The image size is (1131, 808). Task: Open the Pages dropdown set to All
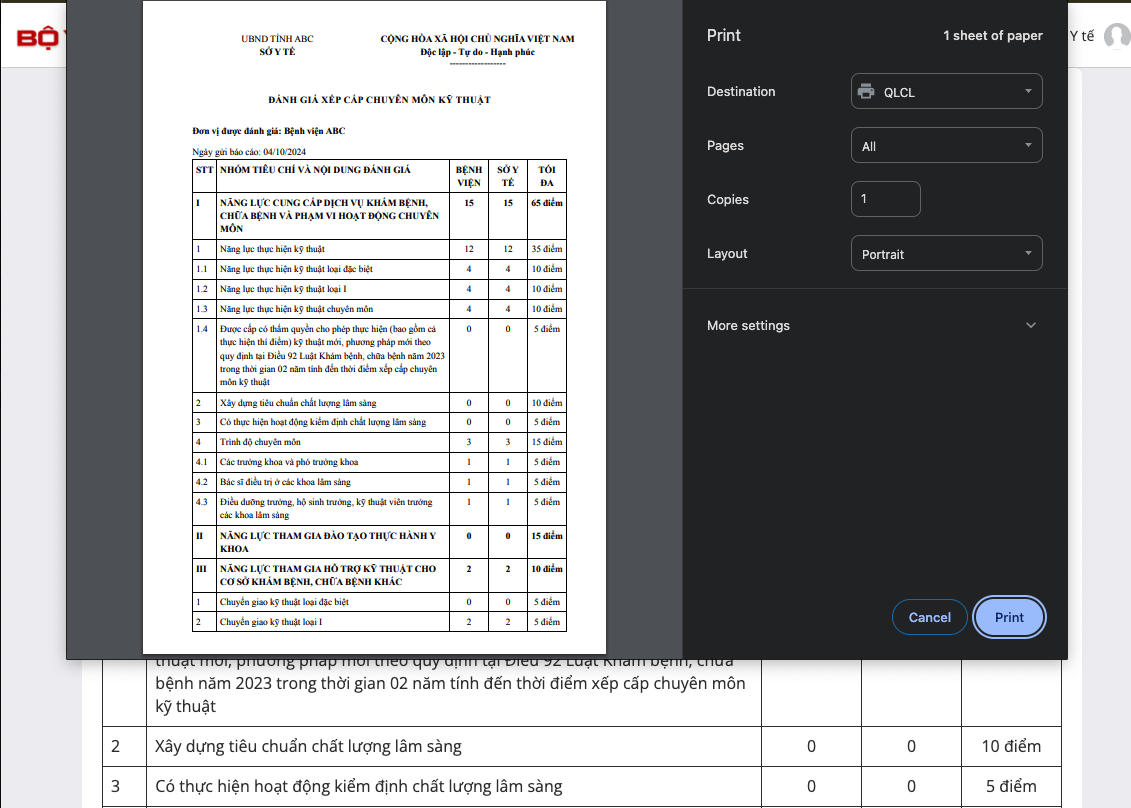click(946, 146)
